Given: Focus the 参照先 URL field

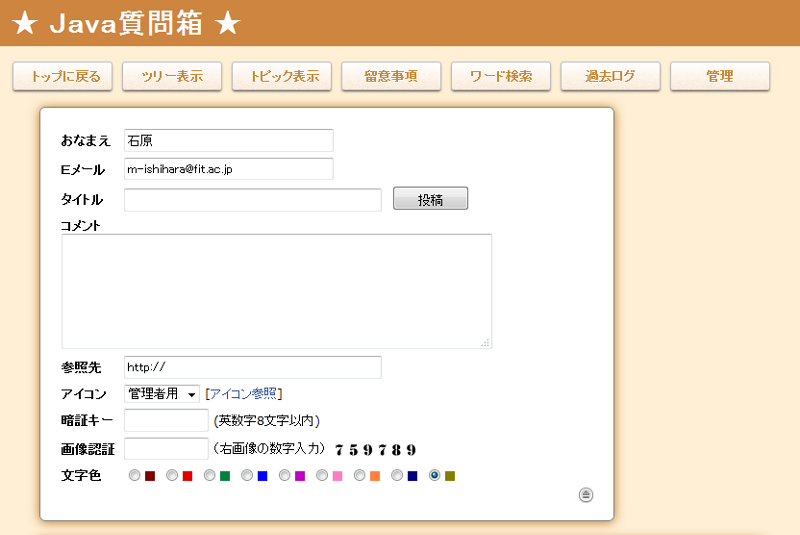Looking at the screenshot, I should (253, 367).
